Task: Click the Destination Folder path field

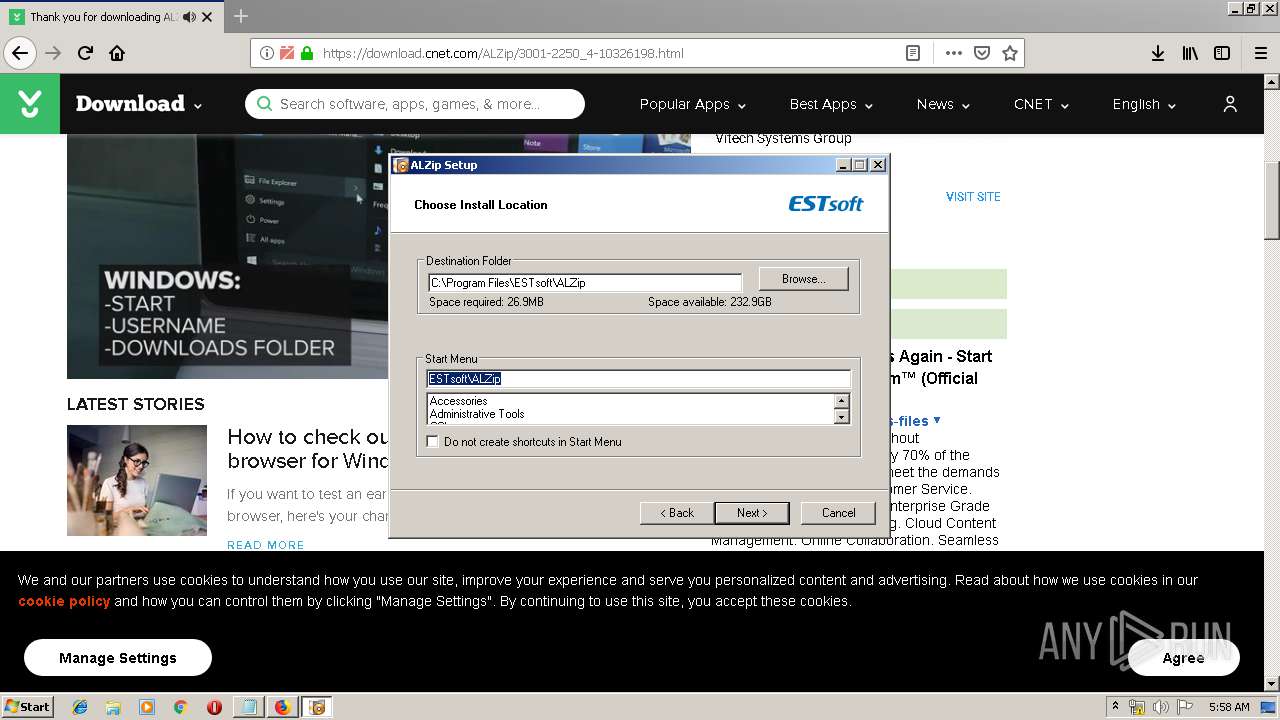Action: 585,283
